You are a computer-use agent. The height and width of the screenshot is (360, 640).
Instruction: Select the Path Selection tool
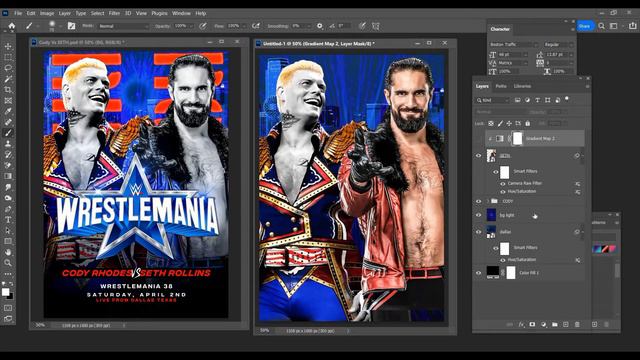[x=8, y=231]
